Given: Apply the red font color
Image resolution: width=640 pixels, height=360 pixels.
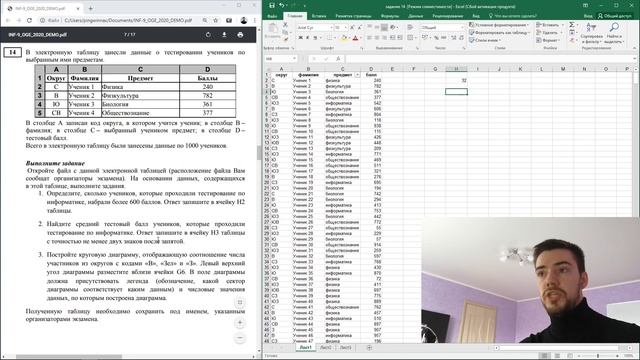Looking at the screenshot, I should tap(355, 38).
